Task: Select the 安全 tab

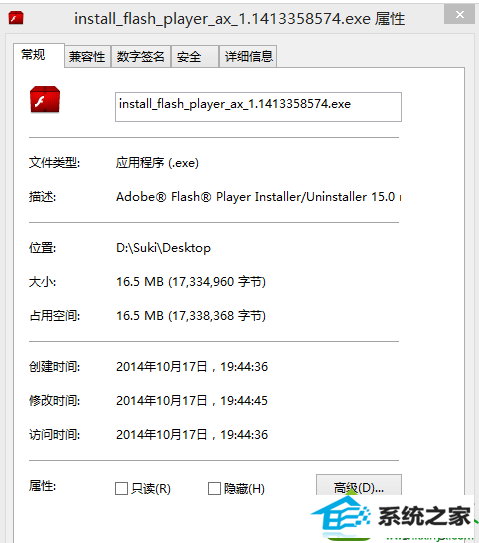Action: [195, 56]
